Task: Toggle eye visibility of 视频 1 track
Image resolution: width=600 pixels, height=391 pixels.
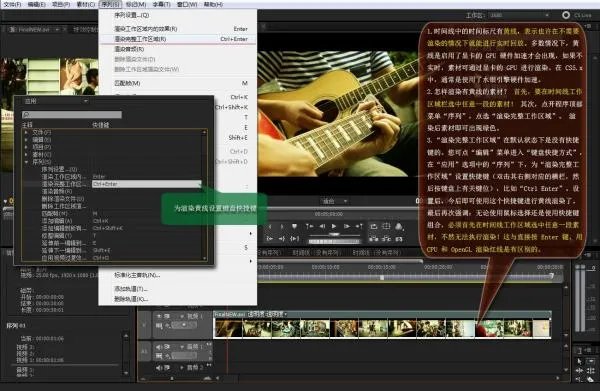Action: tap(158, 316)
